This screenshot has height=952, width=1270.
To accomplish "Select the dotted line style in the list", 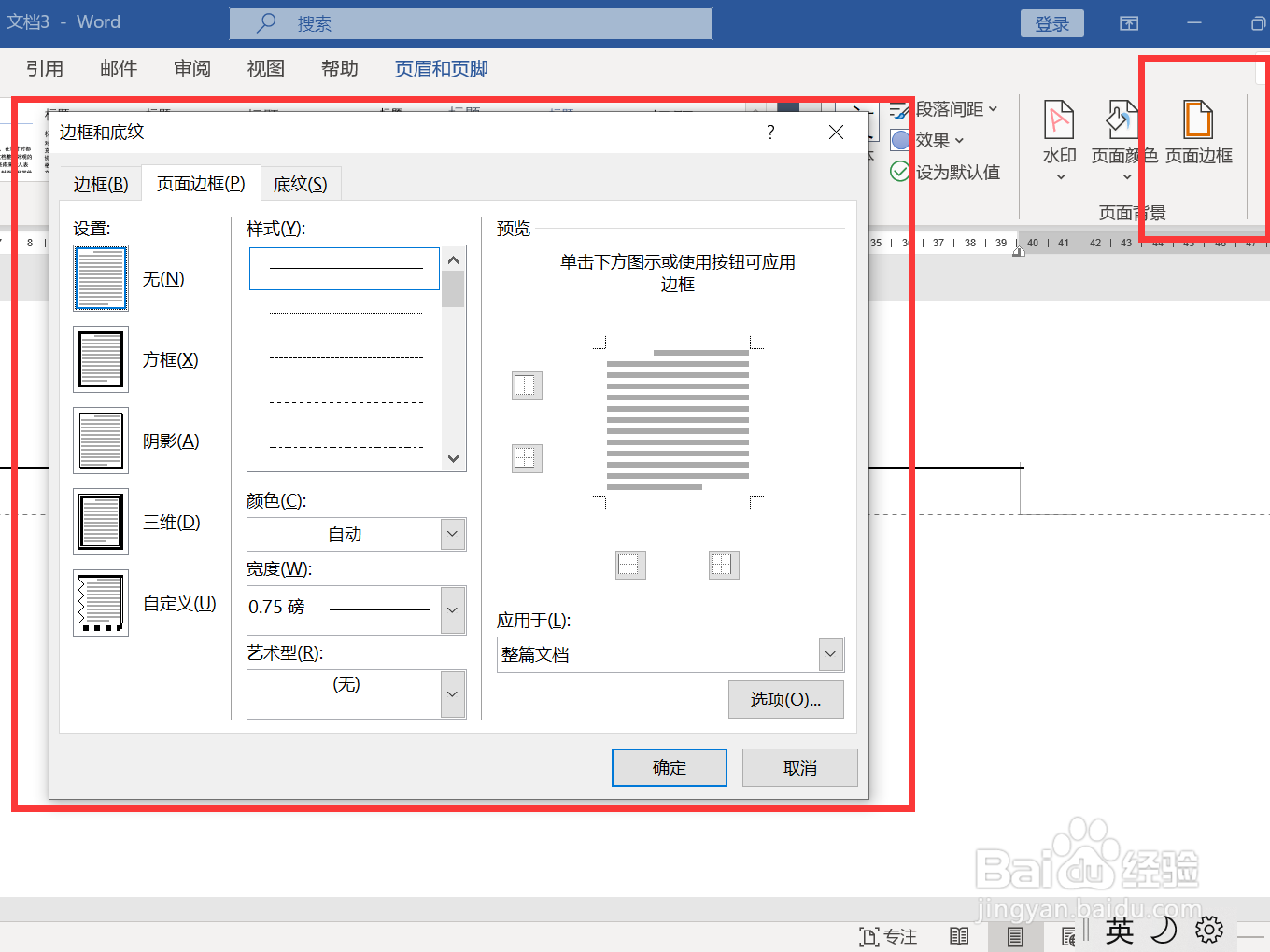I will [x=346, y=313].
